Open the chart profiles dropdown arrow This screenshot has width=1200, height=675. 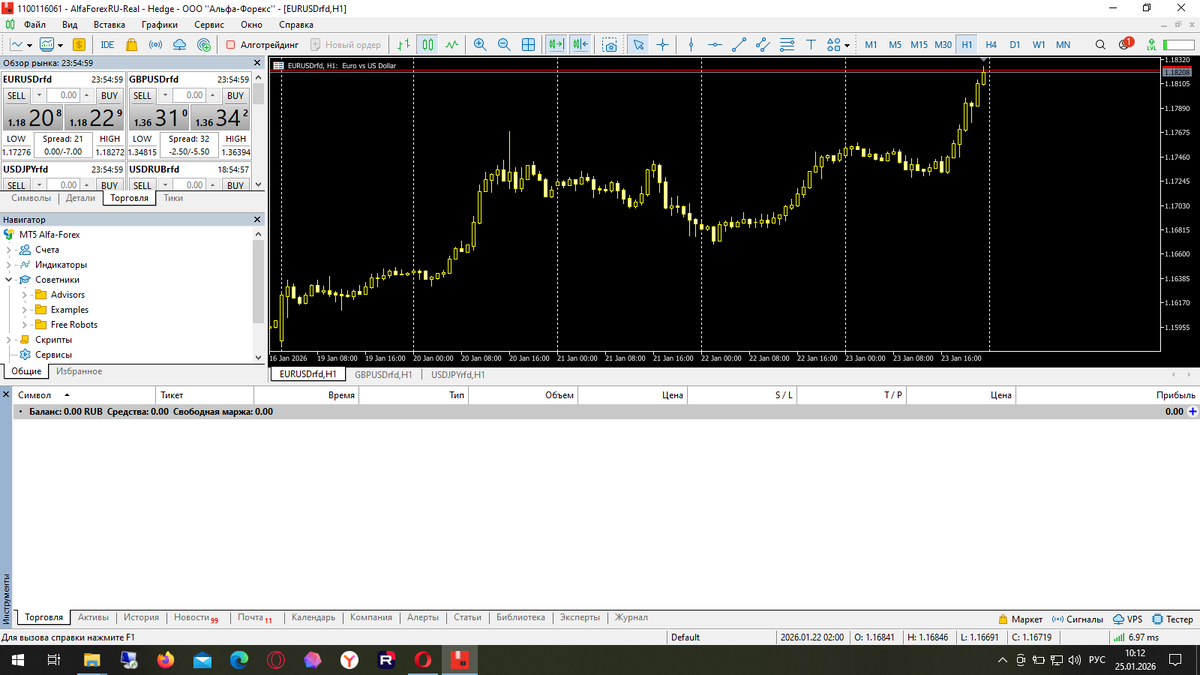click(60, 45)
